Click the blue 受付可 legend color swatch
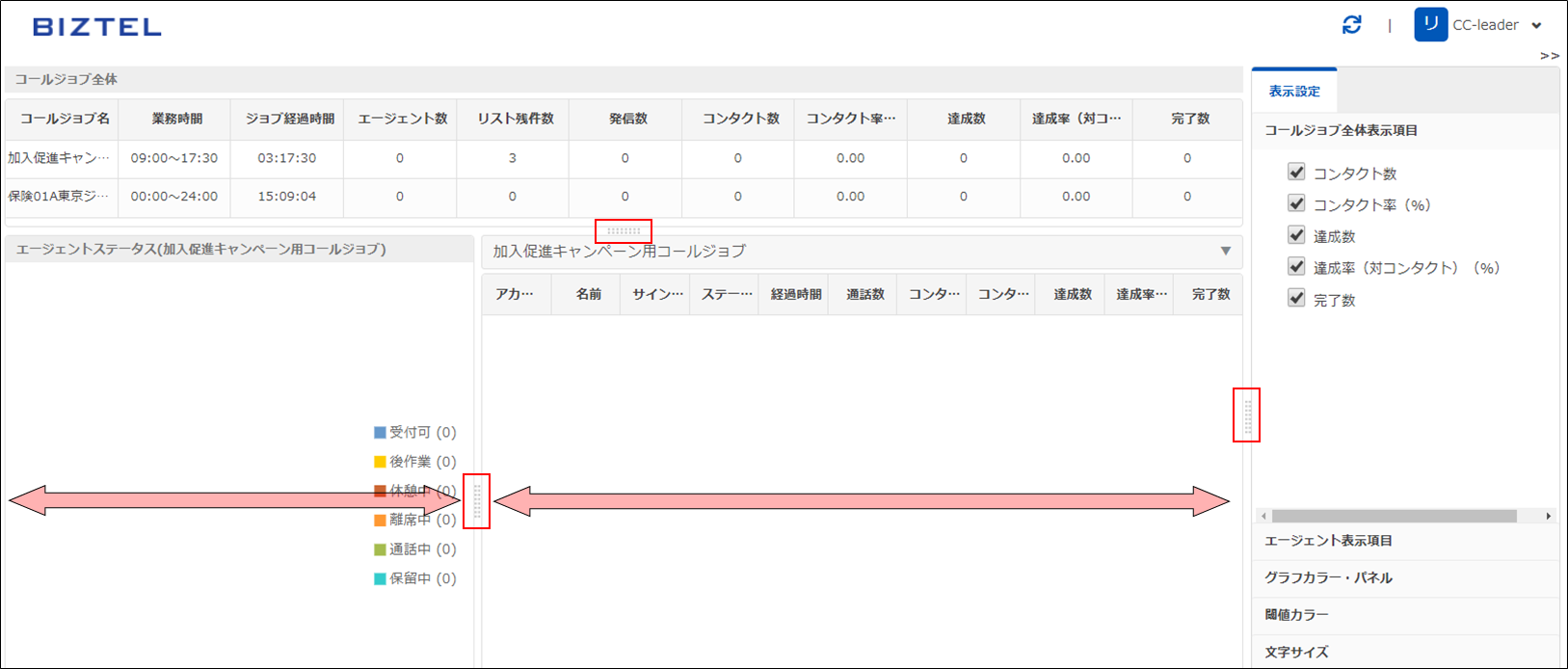This screenshot has width=1568, height=669. (380, 433)
